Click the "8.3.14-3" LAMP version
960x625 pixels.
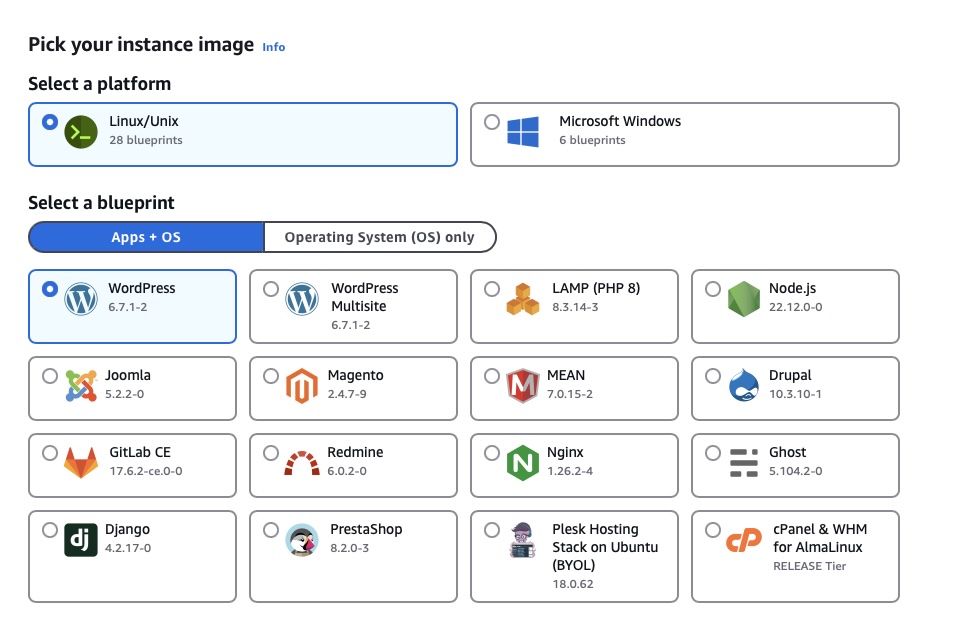coord(575,307)
